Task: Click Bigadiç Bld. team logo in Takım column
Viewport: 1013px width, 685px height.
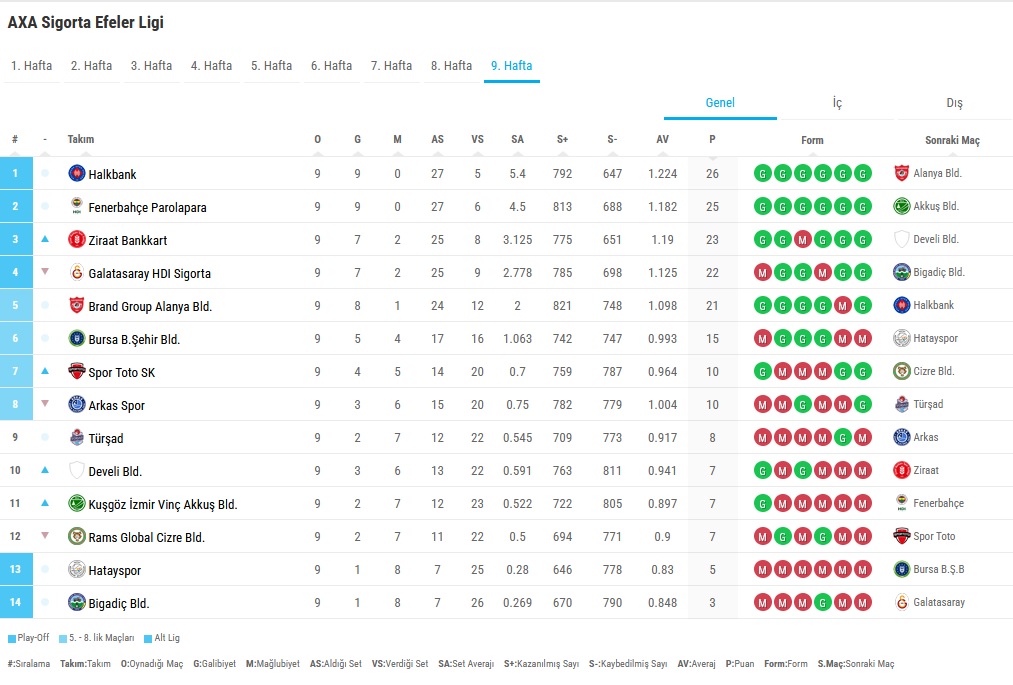Action: click(x=77, y=602)
